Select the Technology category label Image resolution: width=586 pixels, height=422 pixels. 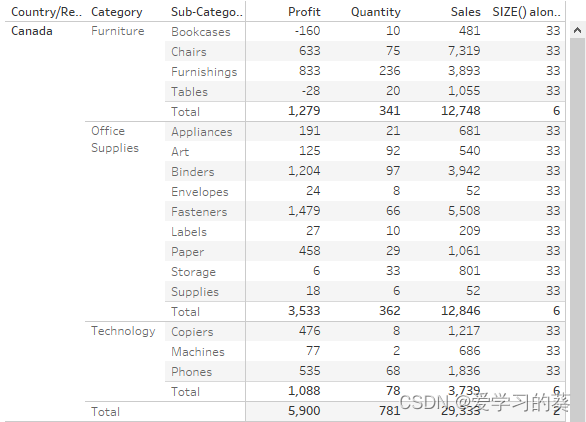click(x=123, y=331)
